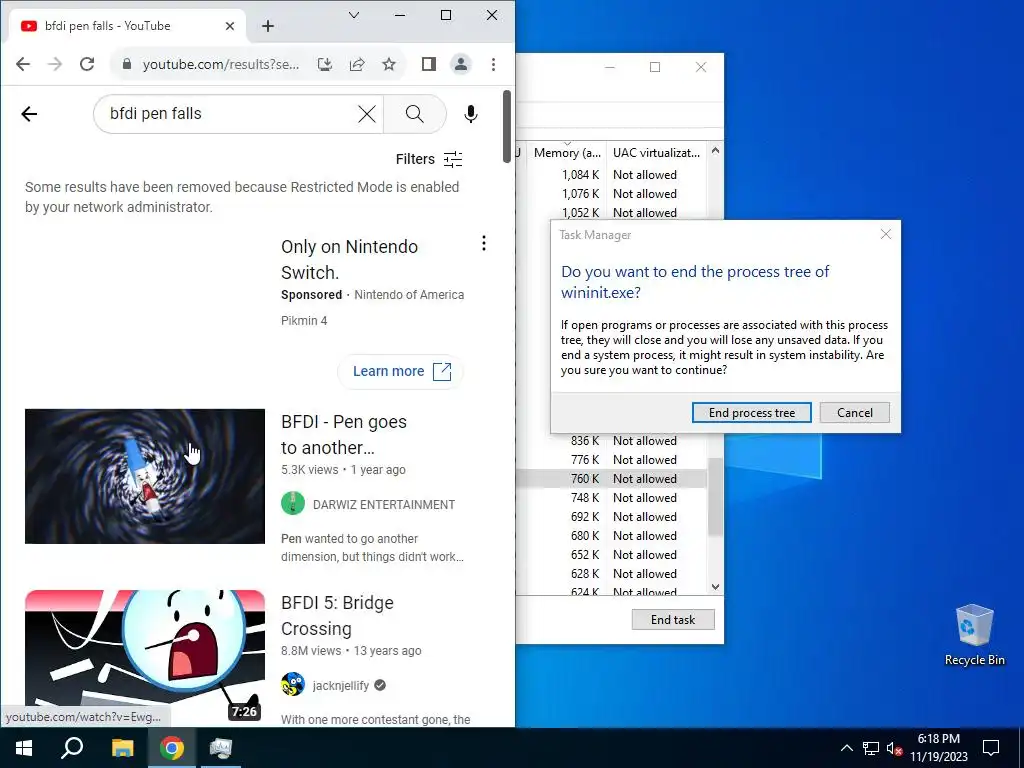Click Task Manager icon in taskbar

click(x=221, y=748)
